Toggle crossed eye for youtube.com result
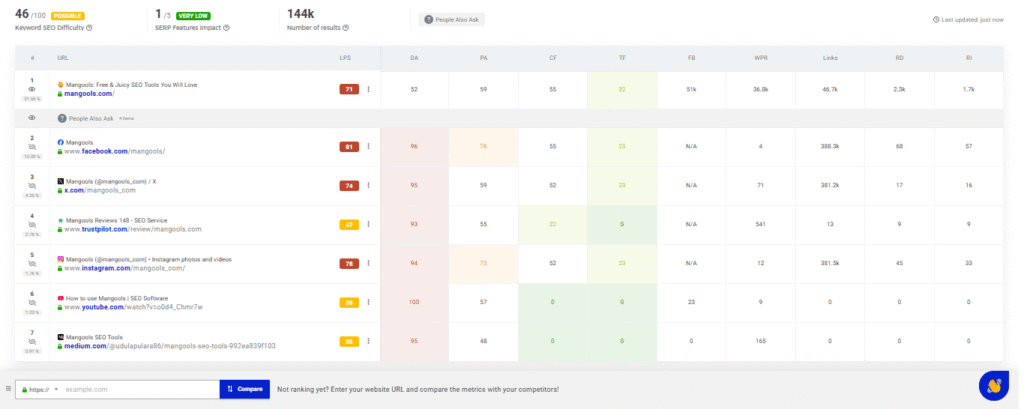The image size is (1024, 409). coord(32,303)
